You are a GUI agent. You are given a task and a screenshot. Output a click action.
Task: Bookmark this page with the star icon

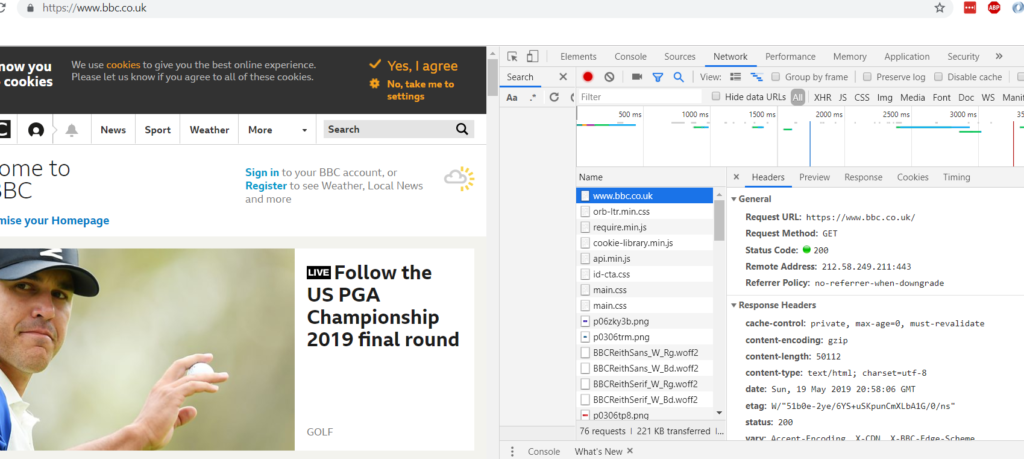point(939,8)
